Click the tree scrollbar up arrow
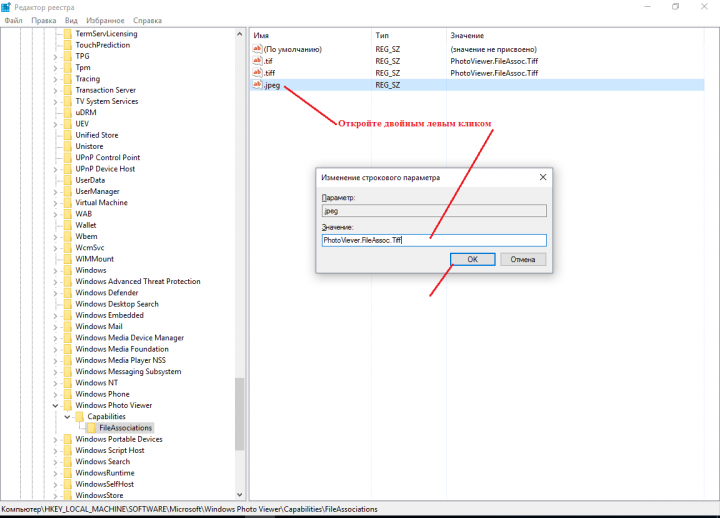This screenshot has height=518, width=720. pyautogui.click(x=239, y=34)
